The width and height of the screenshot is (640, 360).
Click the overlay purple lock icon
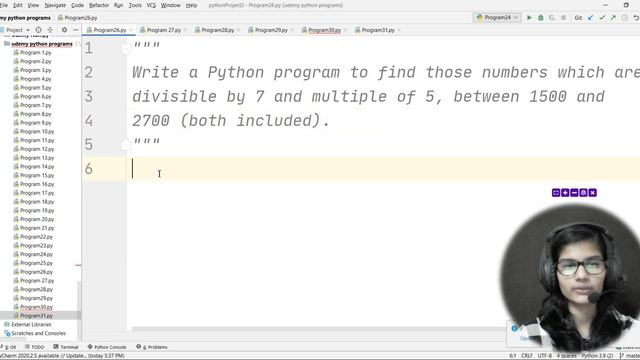click(583, 193)
